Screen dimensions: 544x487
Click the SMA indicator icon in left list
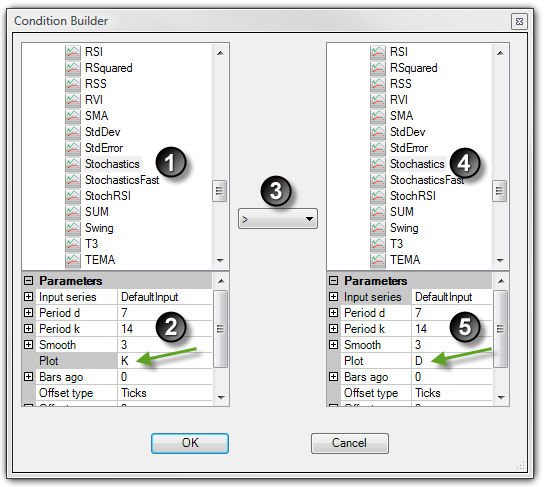73,116
